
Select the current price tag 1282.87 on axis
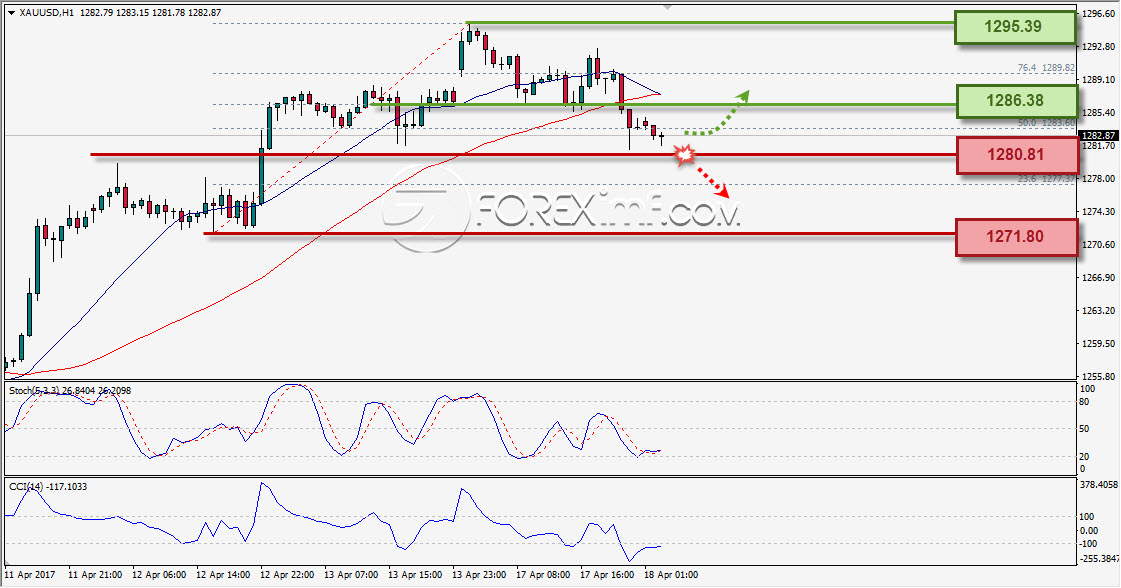click(x=1098, y=135)
